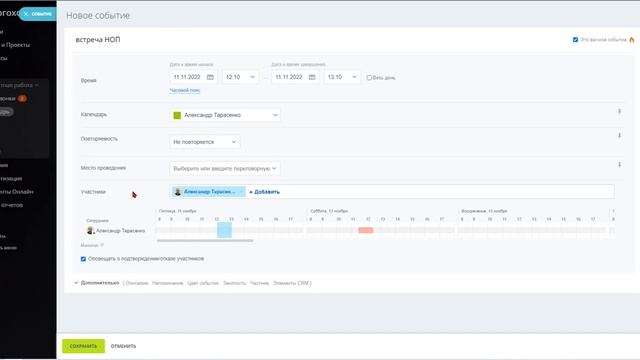Click the orange counter badge in sidebar
The image size is (640, 360).
coord(22,98)
